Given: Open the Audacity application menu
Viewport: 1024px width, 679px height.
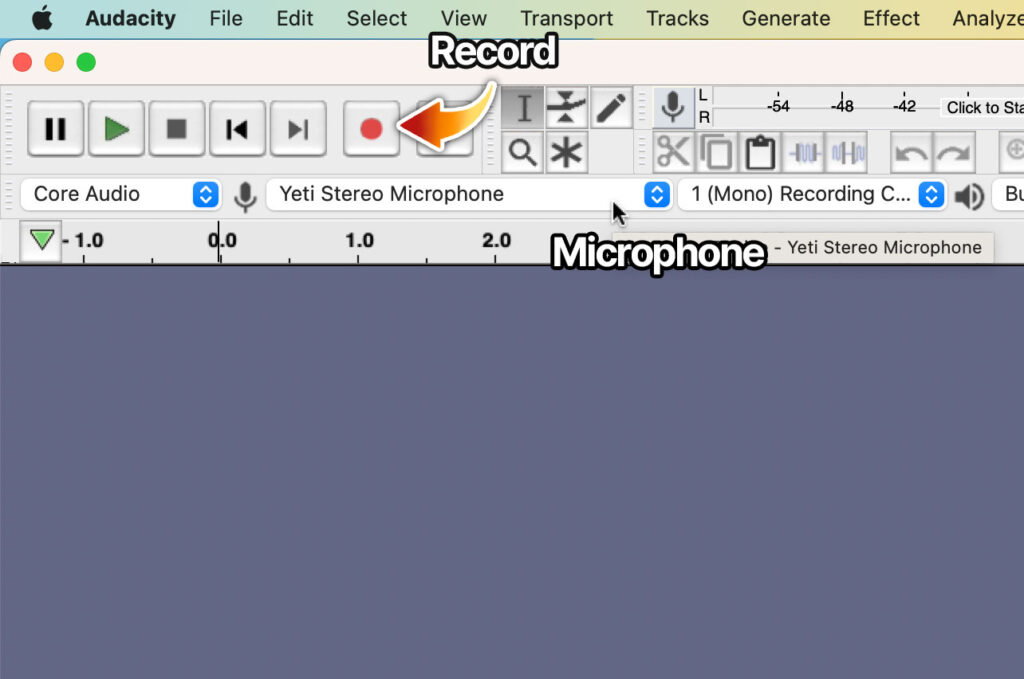Looking at the screenshot, I should [131, 18].
